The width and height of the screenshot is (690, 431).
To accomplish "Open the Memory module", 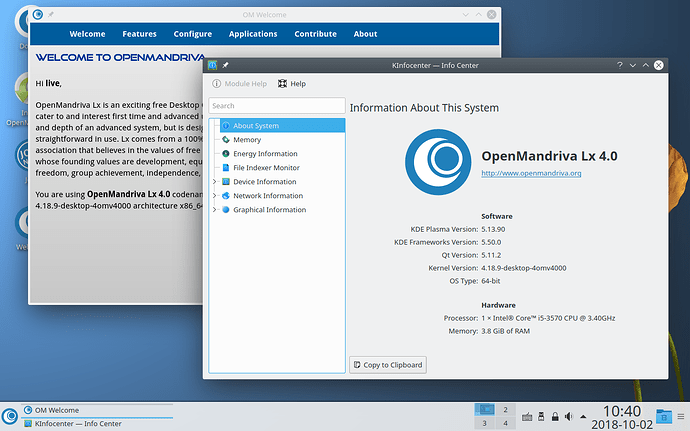I will (x=247, y=140).
